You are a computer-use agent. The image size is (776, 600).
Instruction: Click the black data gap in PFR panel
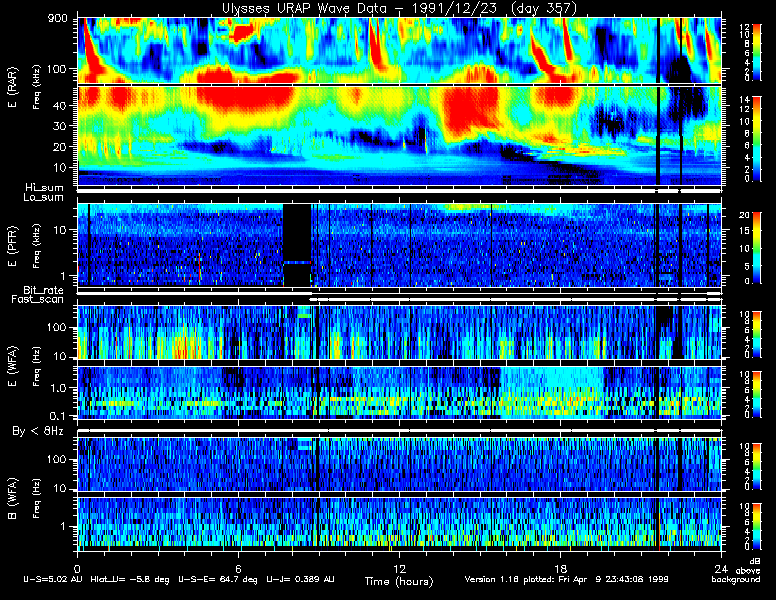click(297, 245)
